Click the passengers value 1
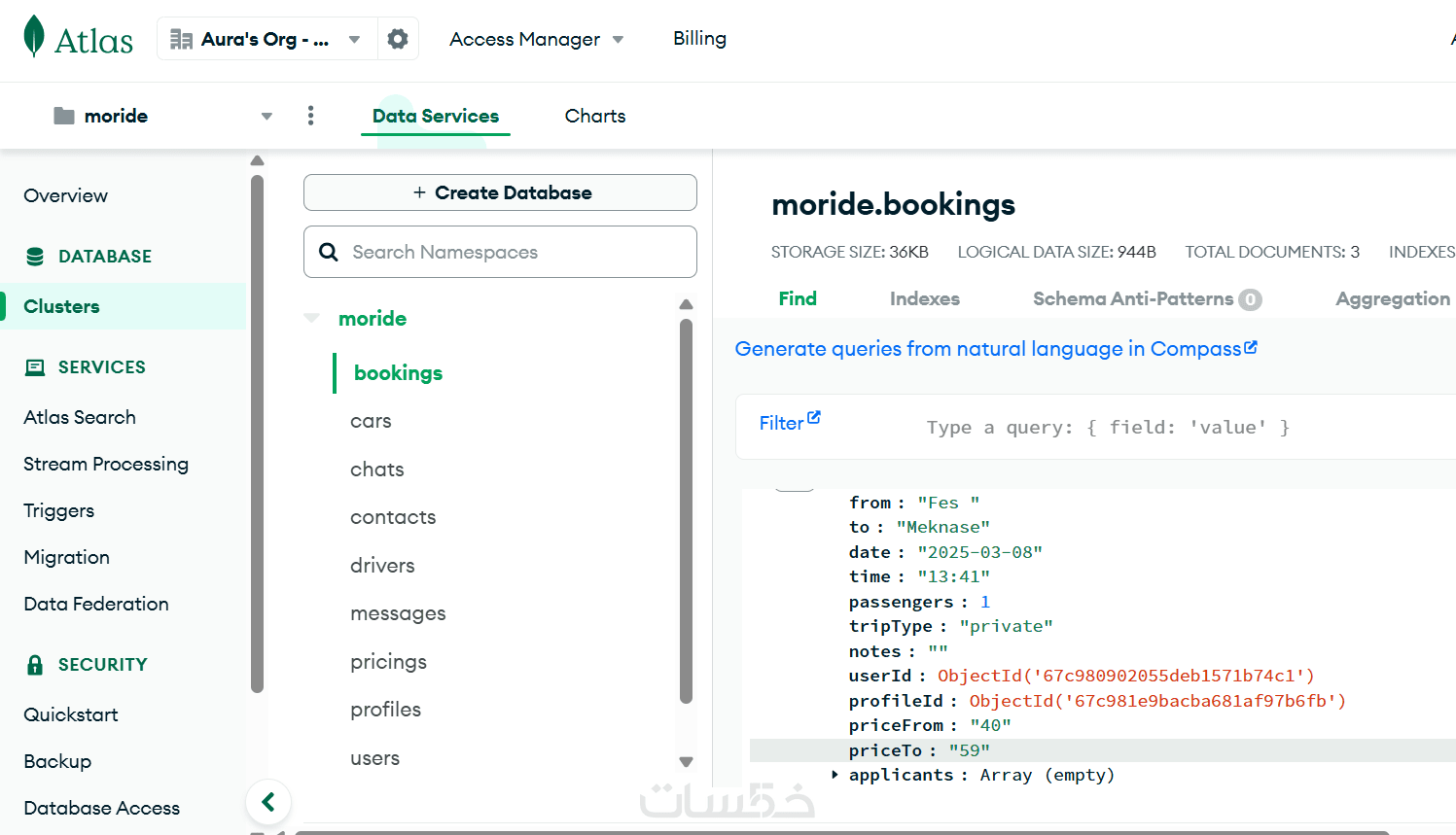 pyautogui.click(x=985, y=602)
